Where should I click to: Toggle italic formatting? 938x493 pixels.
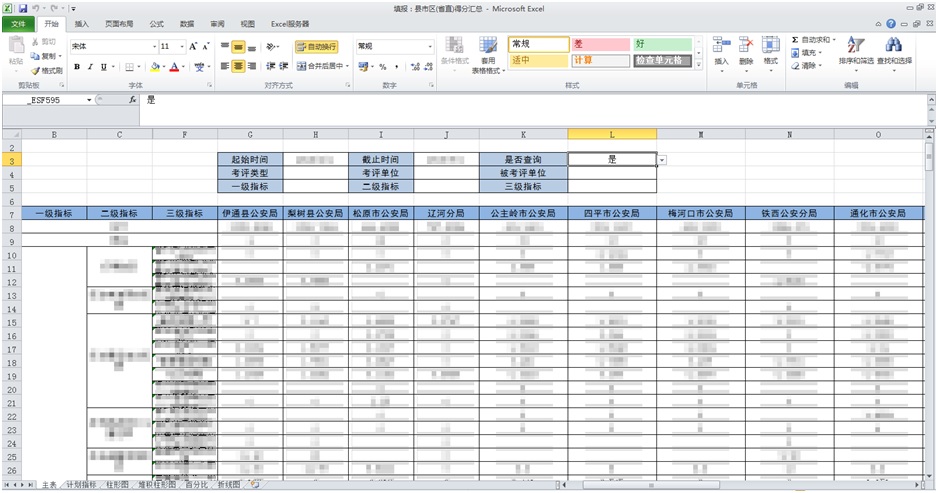pos(90,67)
